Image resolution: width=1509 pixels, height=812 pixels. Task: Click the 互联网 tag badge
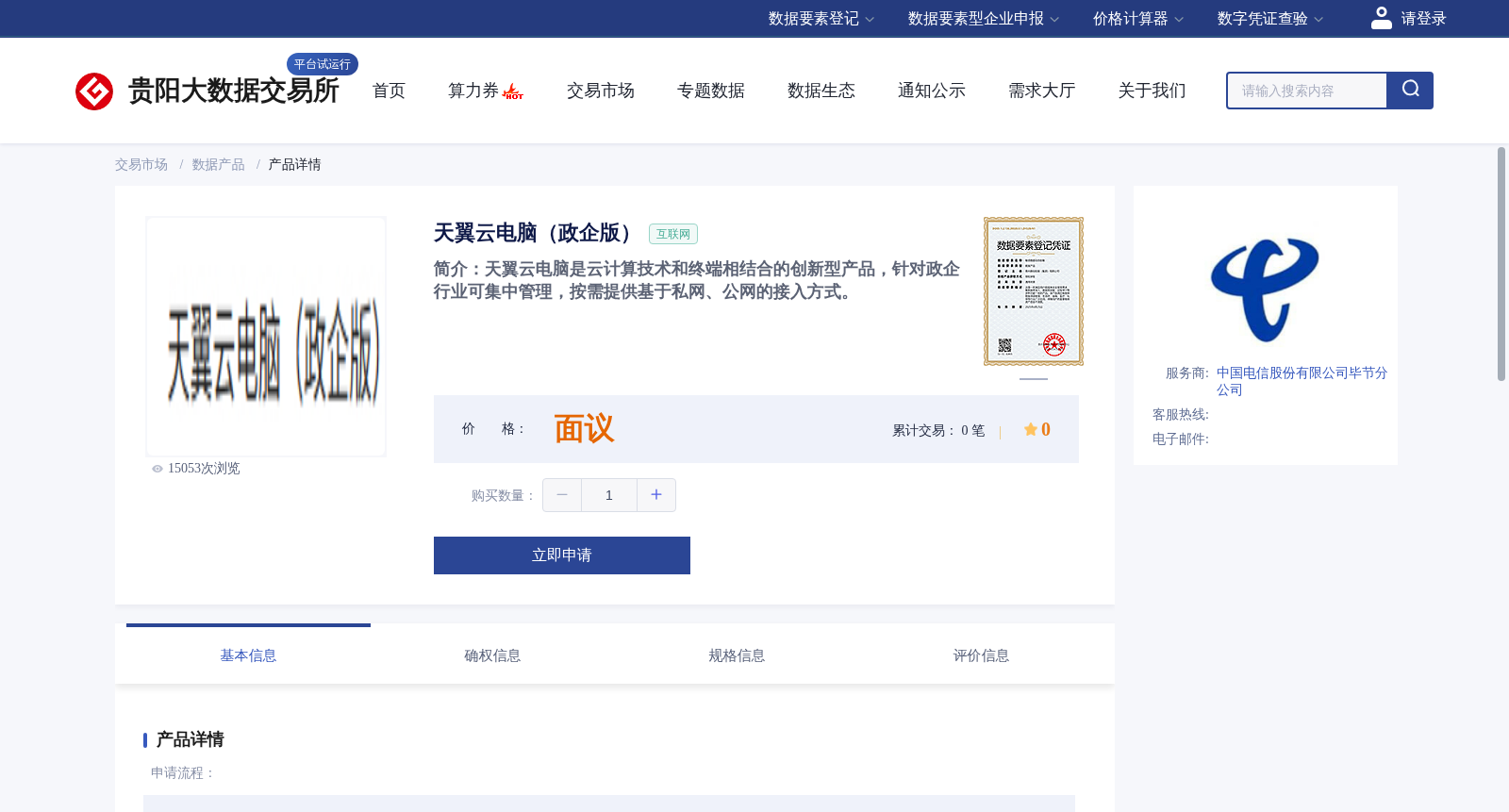(x=673, y=234)
